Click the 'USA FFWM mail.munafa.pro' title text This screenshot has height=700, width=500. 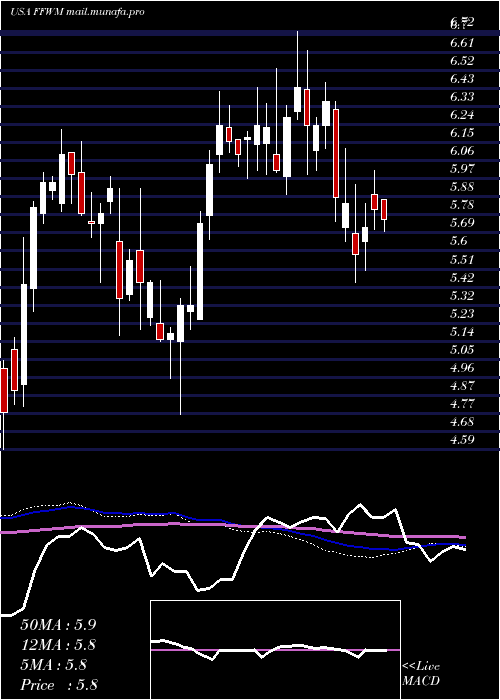(x=77, y=12)
